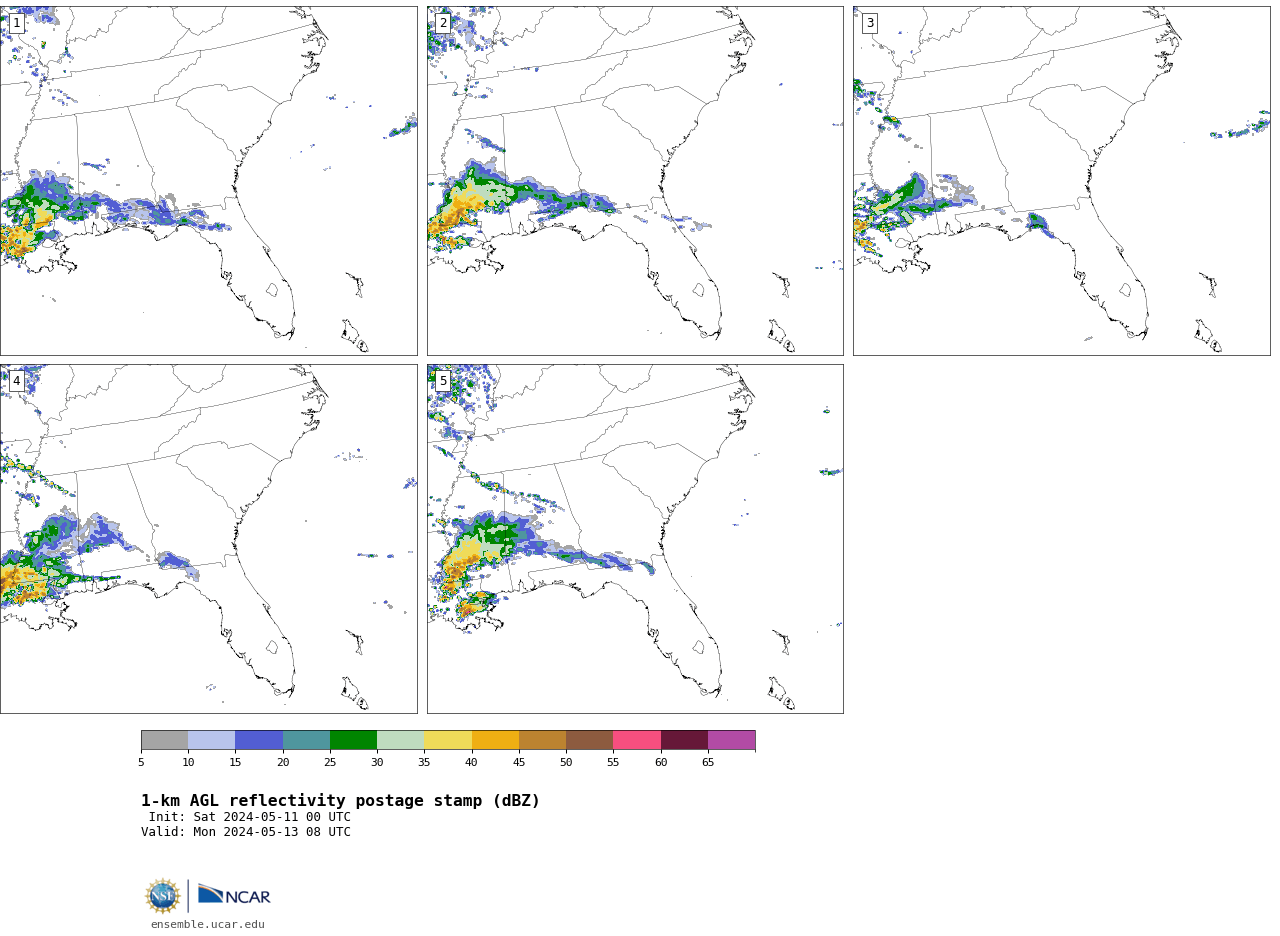Open ensemble member 5 reflectivity map
The width and height of the screenshot is (1280, 936).
tap(635, 539)
